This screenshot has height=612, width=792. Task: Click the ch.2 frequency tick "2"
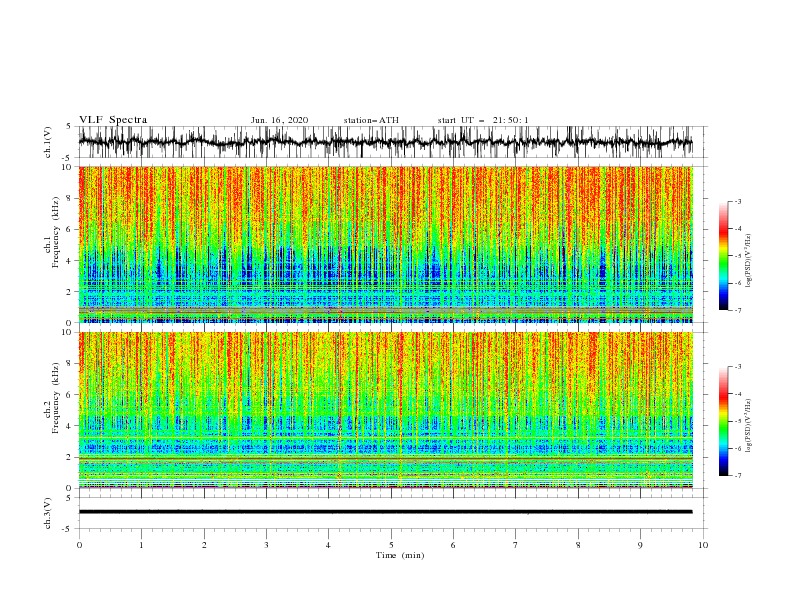70,457
